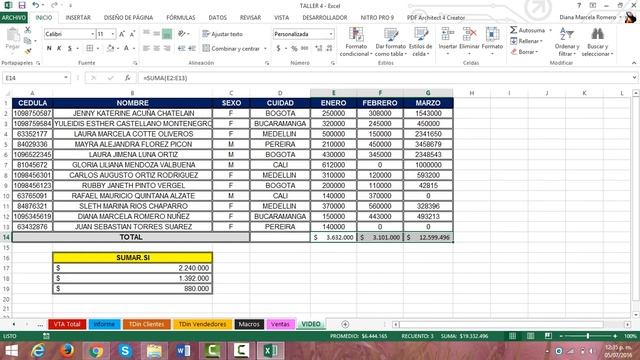Click the text orientation icon

182,34
